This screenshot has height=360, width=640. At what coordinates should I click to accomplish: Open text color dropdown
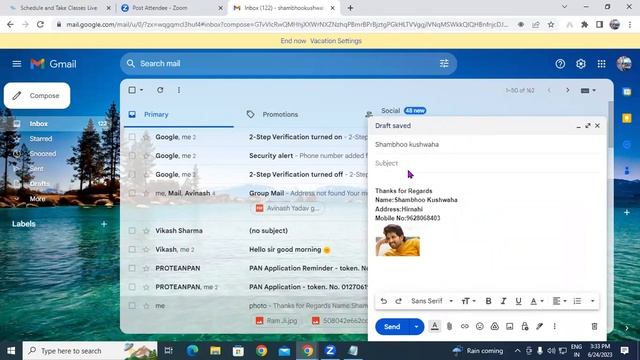pos(537,301)
